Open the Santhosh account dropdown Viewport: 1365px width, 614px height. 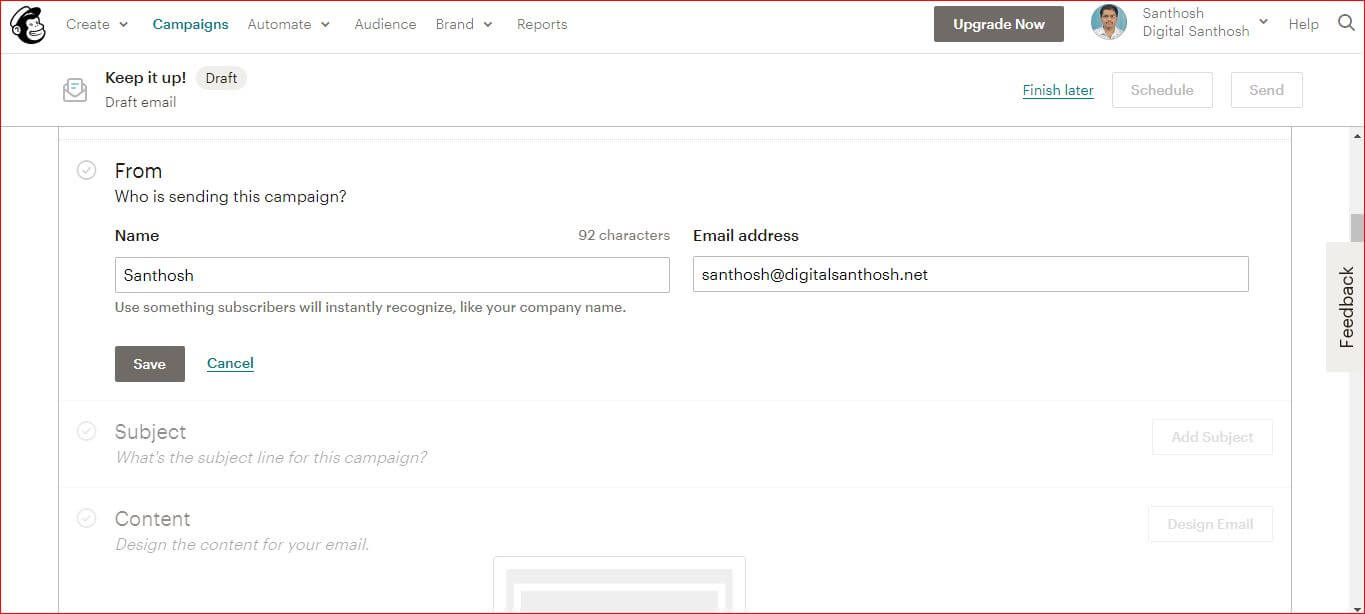point(1205,22)
